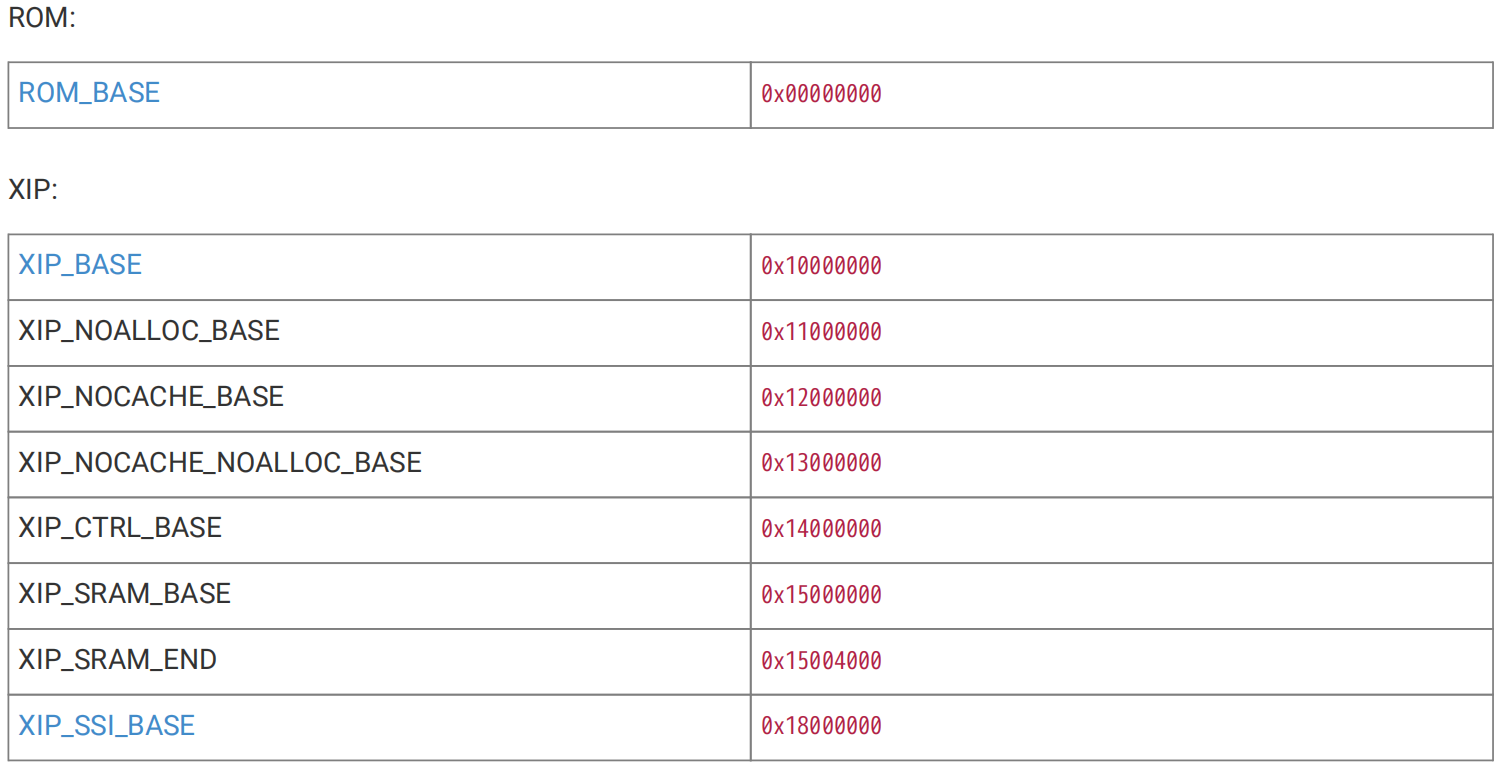
Task: Click the XIP_BASE address 0x10000000
Action: [x=821, y=266]
